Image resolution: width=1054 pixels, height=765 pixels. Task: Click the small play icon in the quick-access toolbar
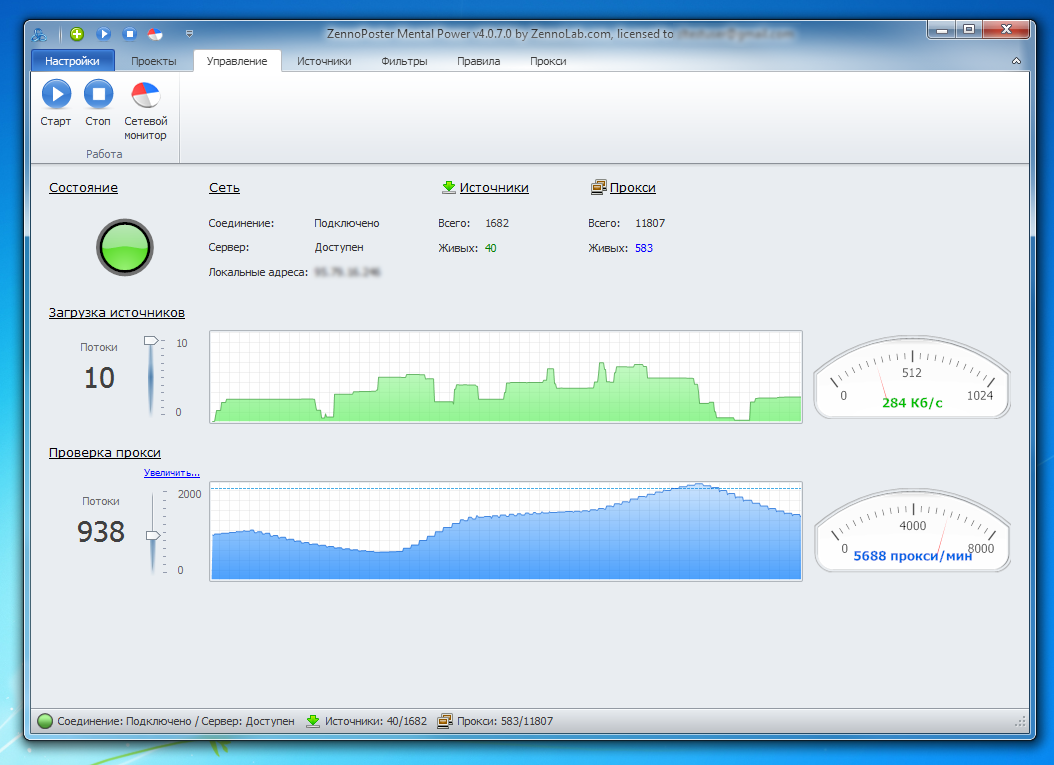(x=103, y=34)
